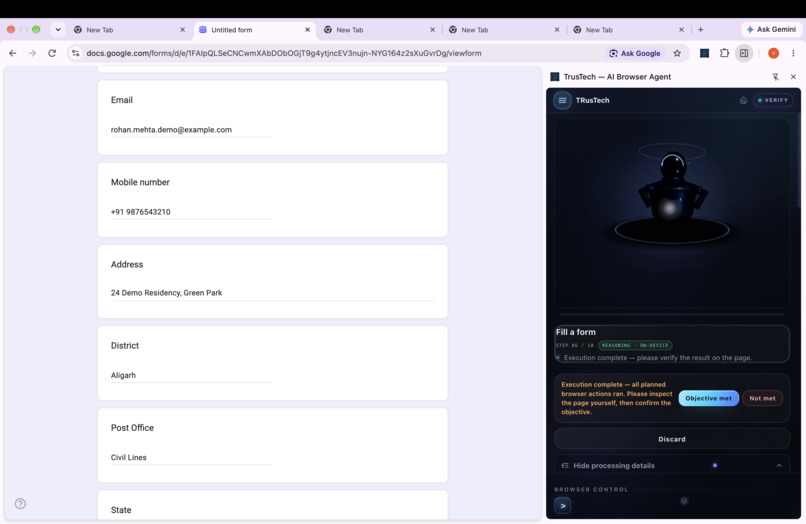Click the State question label

point(121,510)
